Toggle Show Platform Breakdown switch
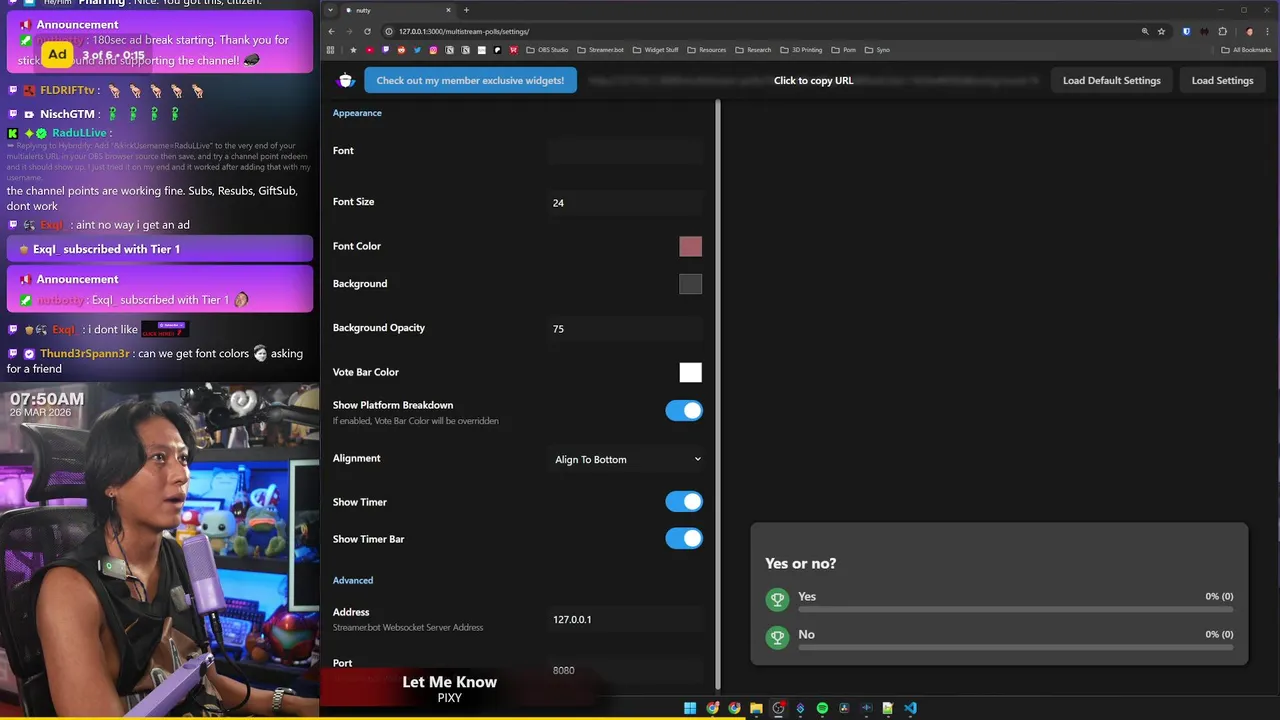Image resolution: width=1280 pixels, height=720 pixels. pyautogui.click(x=684, y=410)
